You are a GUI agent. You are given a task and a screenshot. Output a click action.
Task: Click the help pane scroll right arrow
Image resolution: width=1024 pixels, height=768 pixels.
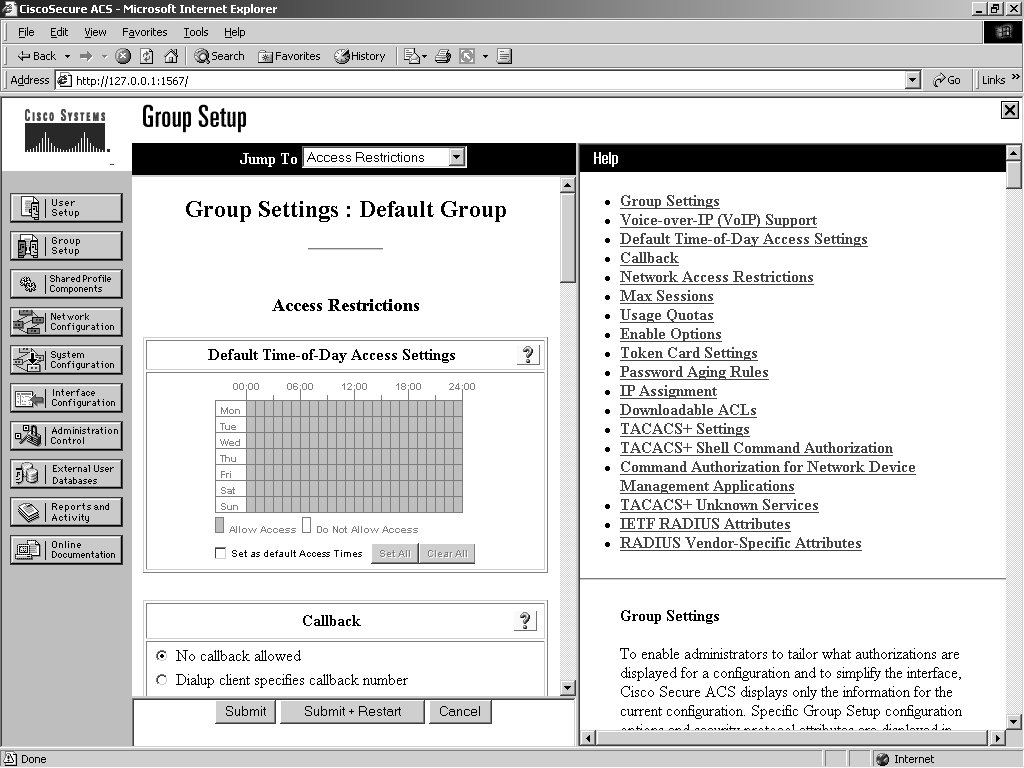point(997,738)
